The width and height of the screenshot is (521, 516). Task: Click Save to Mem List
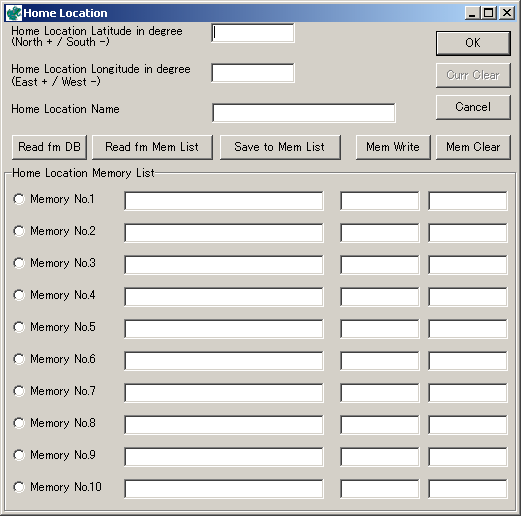[x=280, y=147]
